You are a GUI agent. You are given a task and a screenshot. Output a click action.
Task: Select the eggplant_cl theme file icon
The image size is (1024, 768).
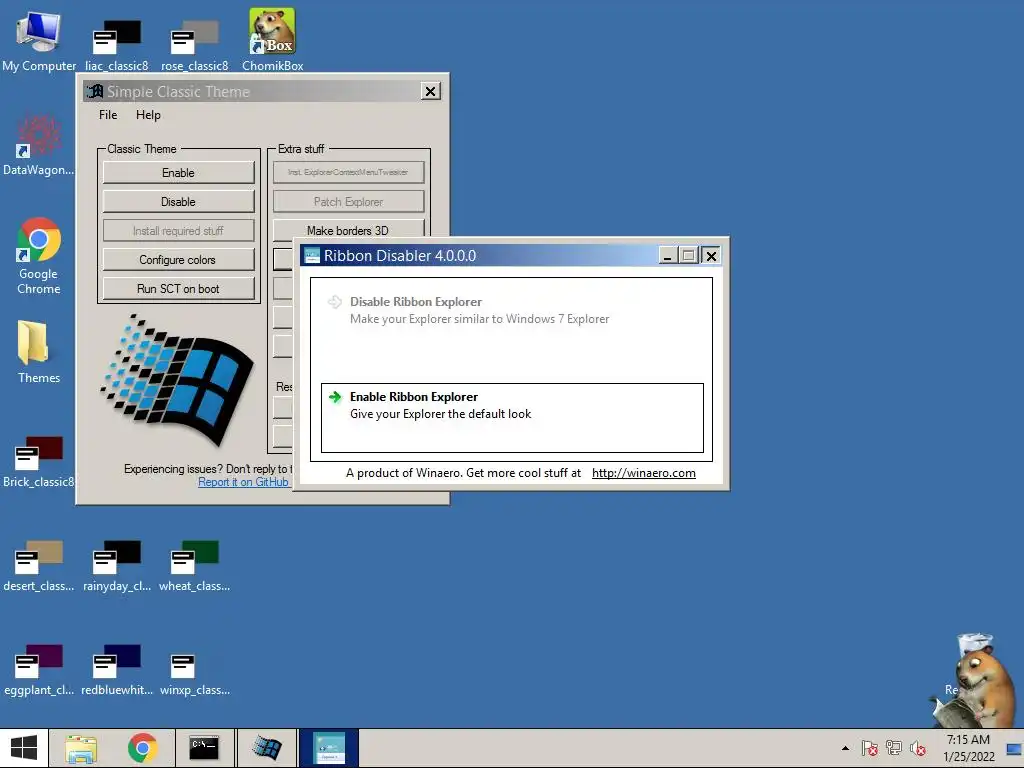[x=39, y=670]
